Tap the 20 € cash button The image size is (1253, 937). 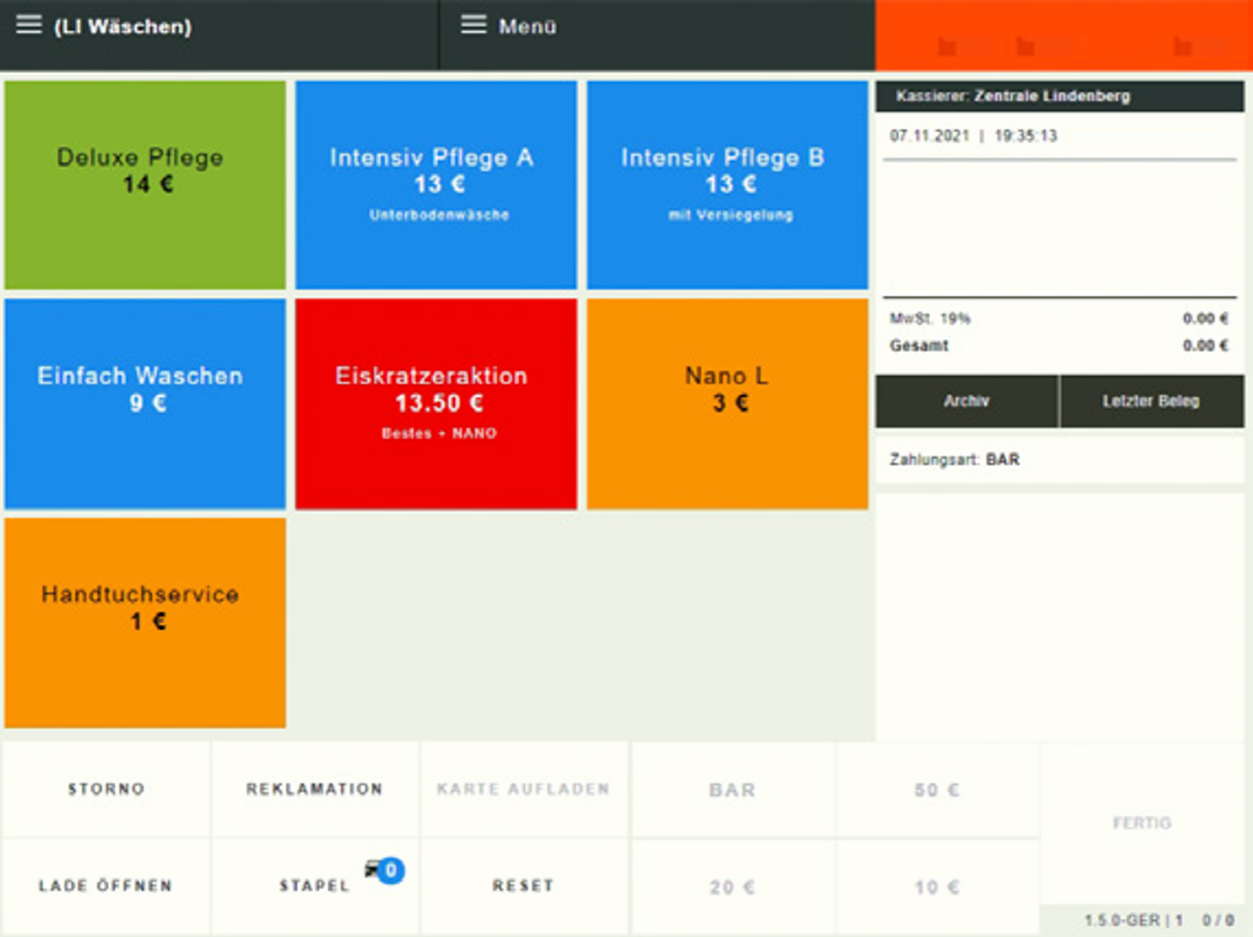pyautogui.click(x=732, y=887)
